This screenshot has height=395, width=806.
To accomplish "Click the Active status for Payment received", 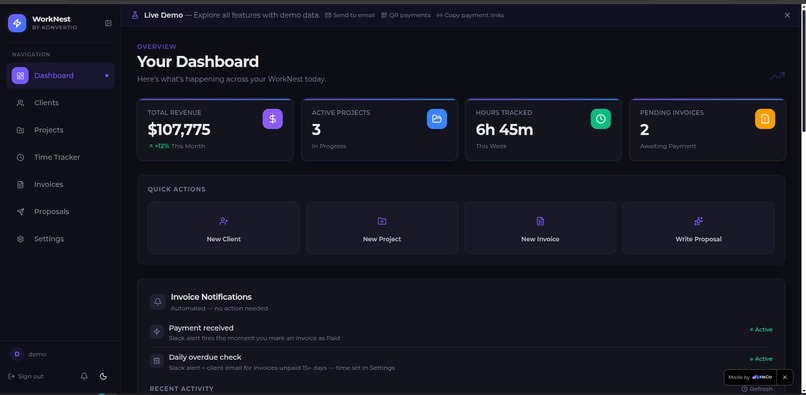I will 761,330.
